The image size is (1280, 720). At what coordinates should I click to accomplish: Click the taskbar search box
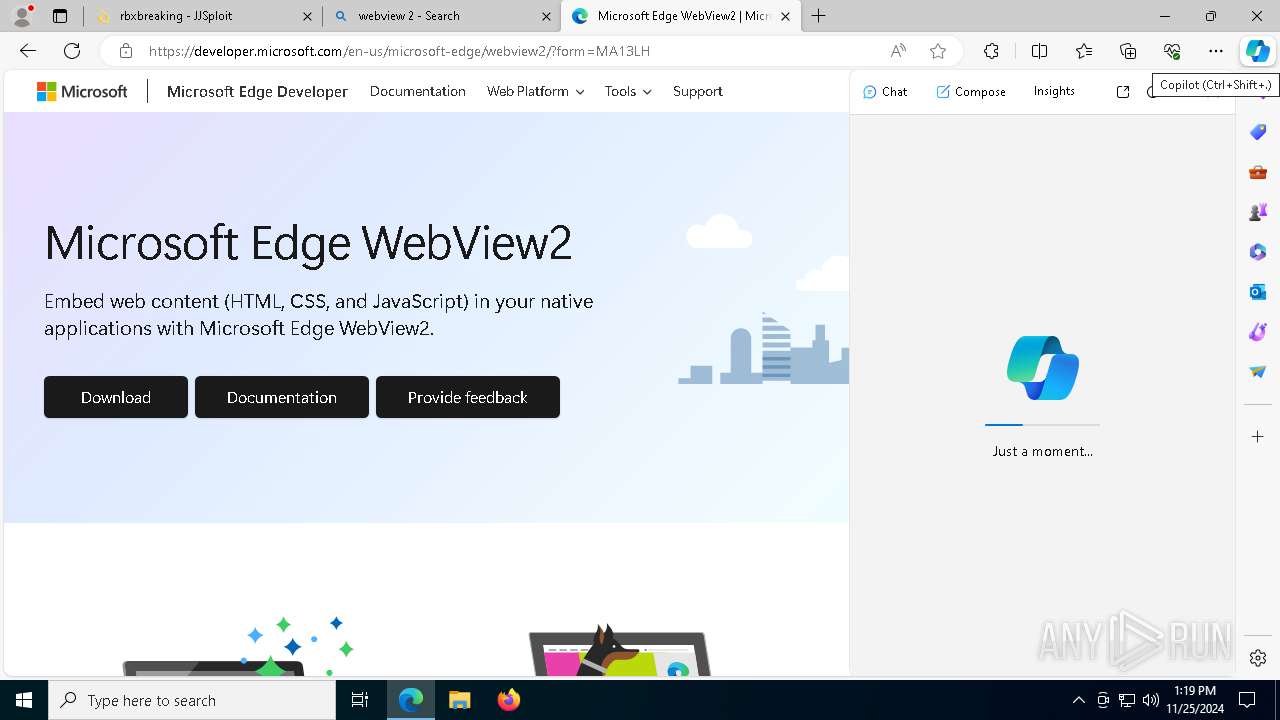(192, 700)
